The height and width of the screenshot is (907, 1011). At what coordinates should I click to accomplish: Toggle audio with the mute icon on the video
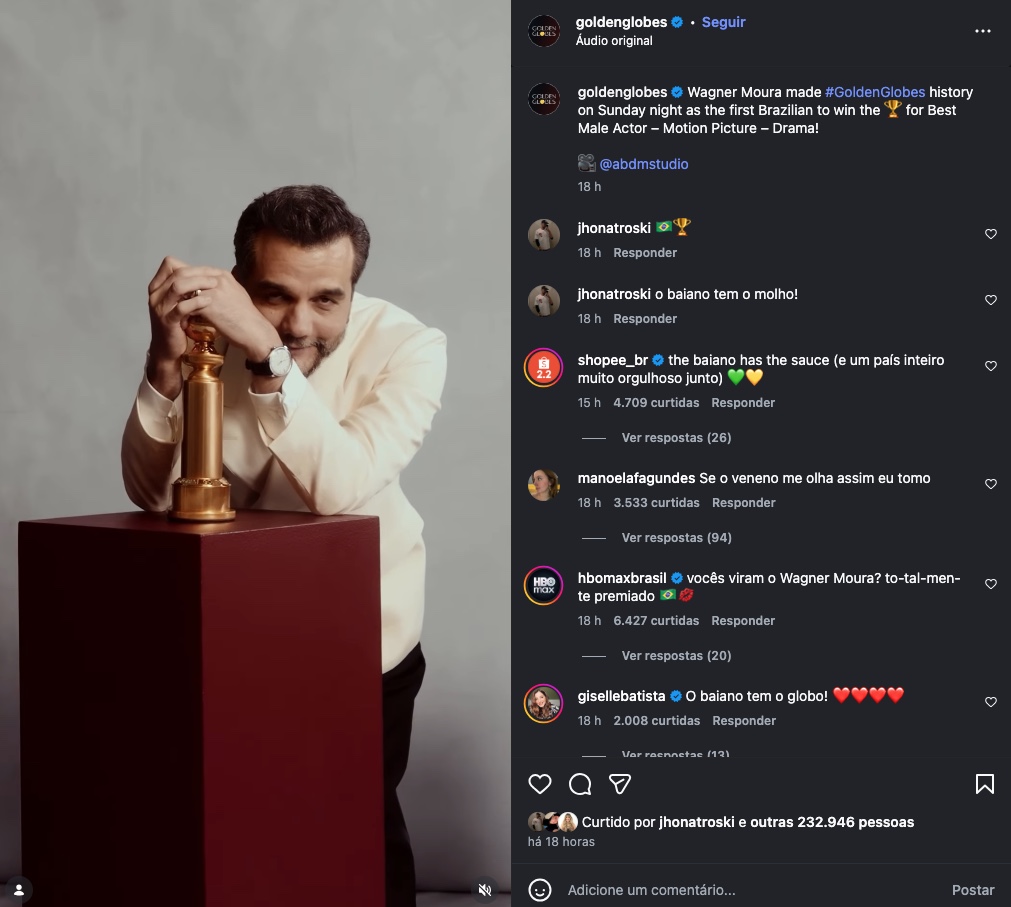click(x=485, y=889)
